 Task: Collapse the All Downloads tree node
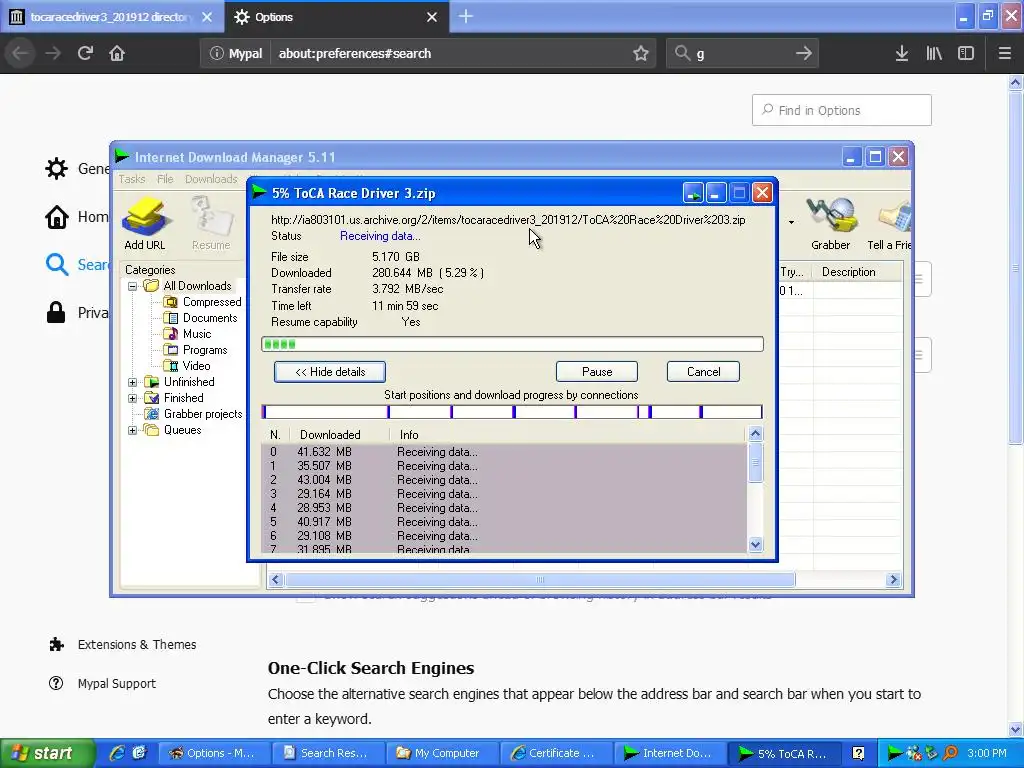click(133, 286)
